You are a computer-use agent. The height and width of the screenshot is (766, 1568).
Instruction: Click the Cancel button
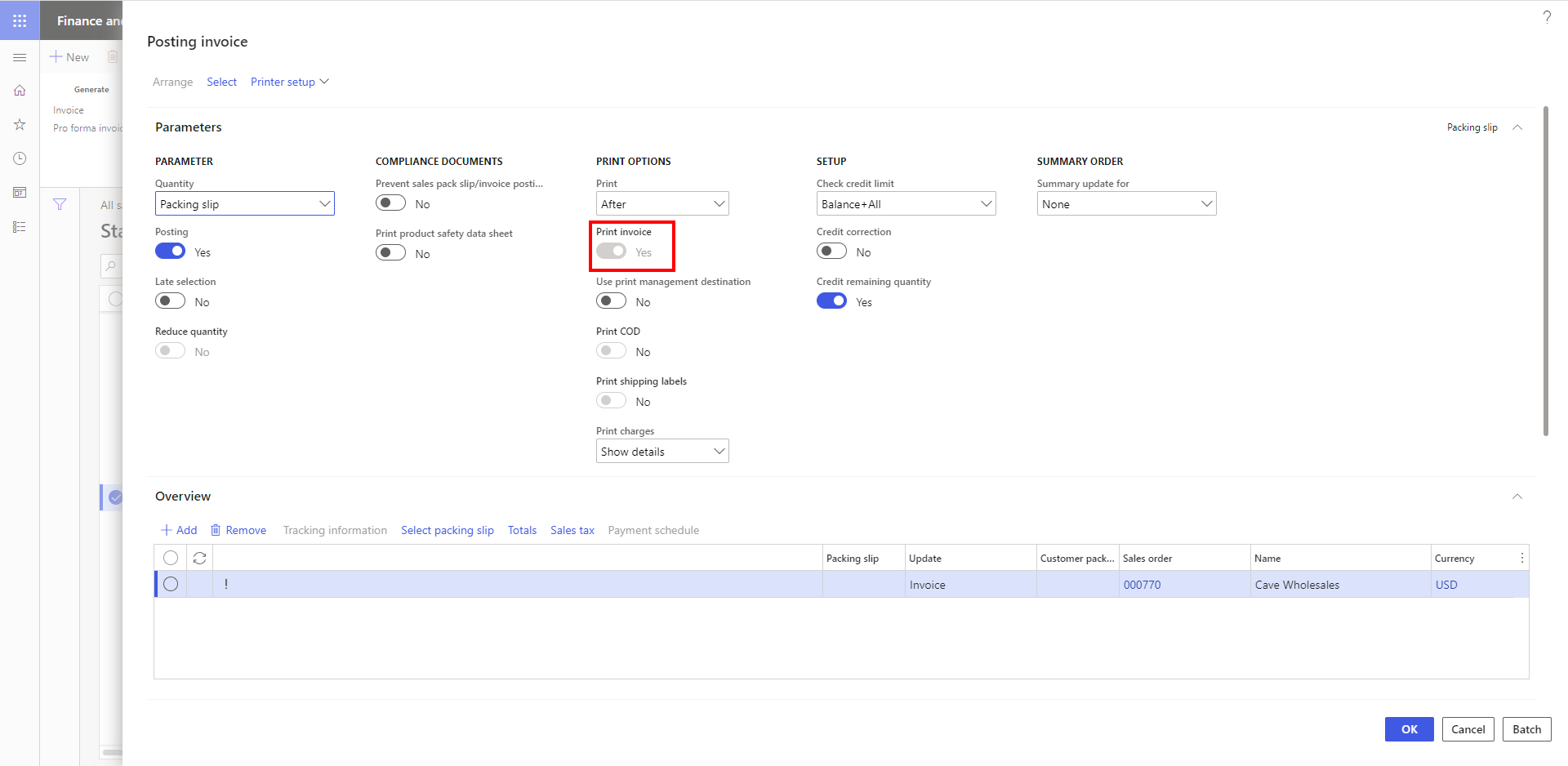click(1468, 729)
